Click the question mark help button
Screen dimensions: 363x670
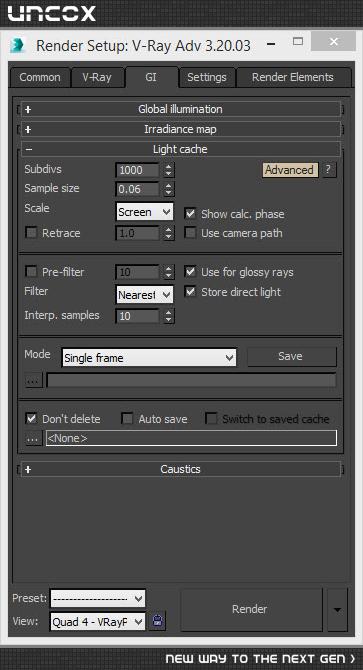[x=328, y=170]
